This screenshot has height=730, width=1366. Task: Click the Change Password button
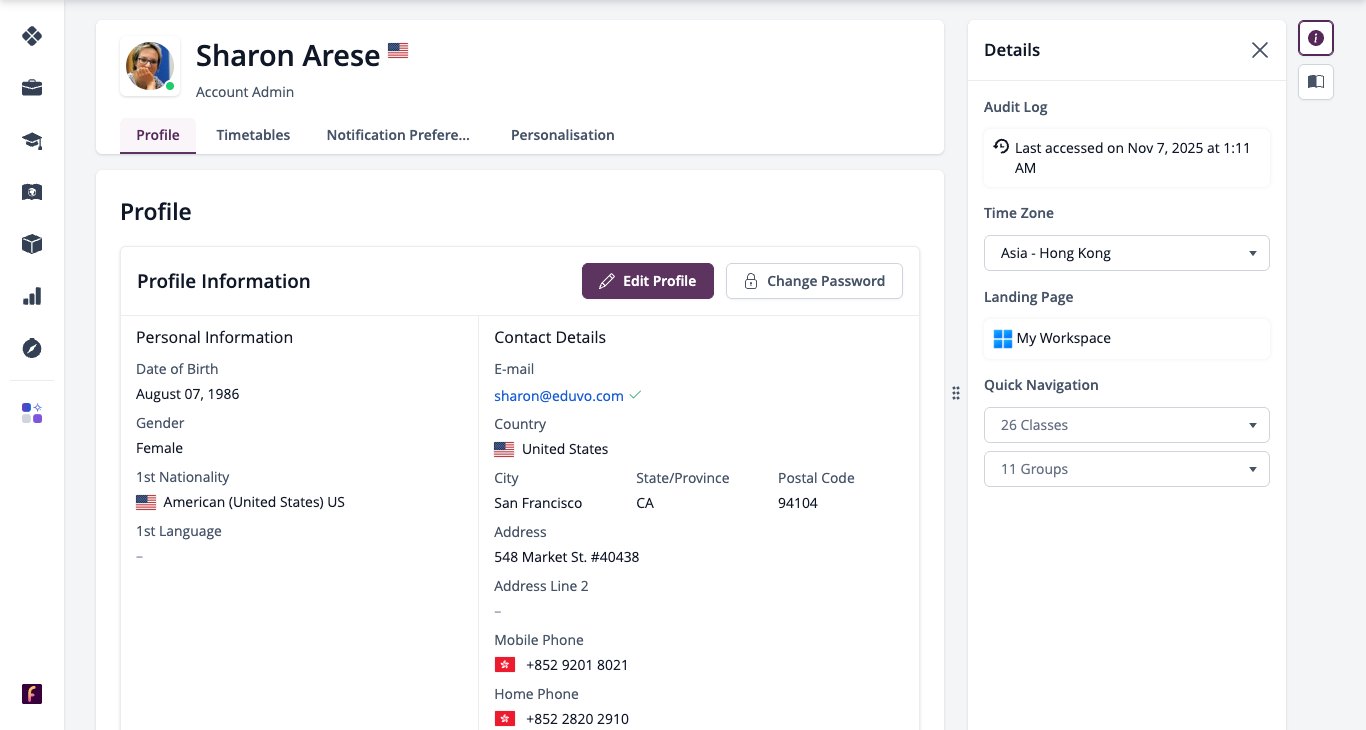point(814,281)
